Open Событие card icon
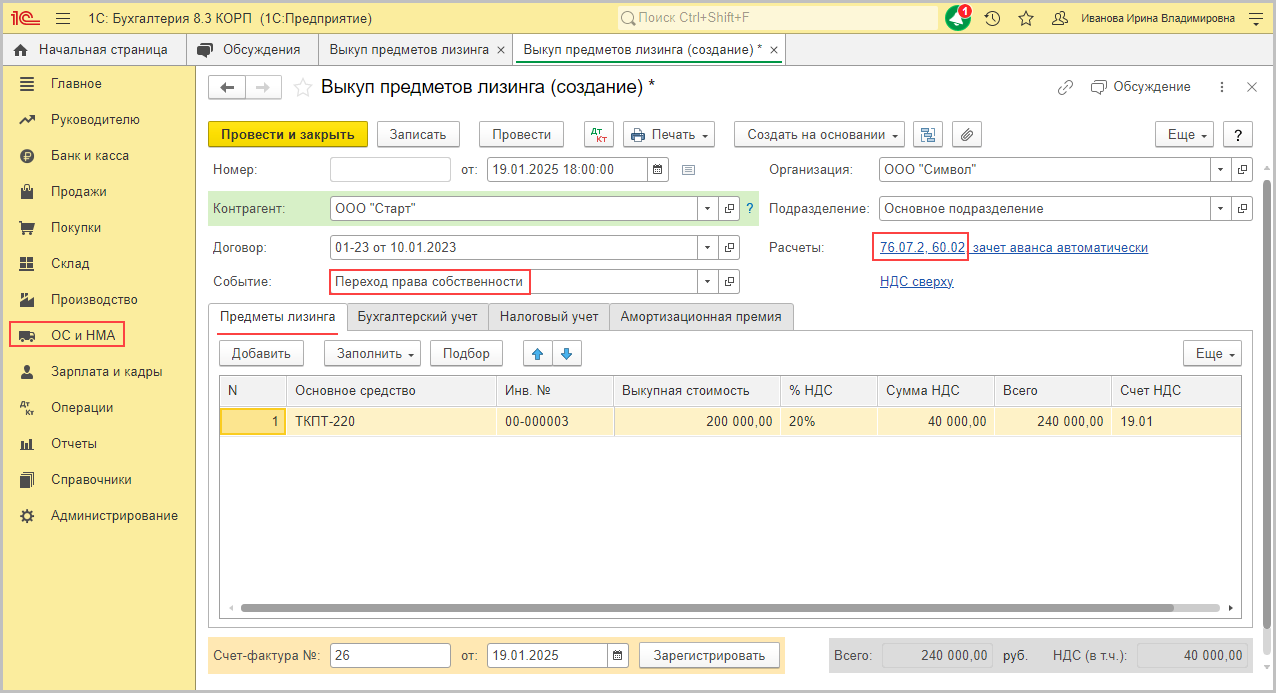1276x693 pixels. (x=730, y=281)
